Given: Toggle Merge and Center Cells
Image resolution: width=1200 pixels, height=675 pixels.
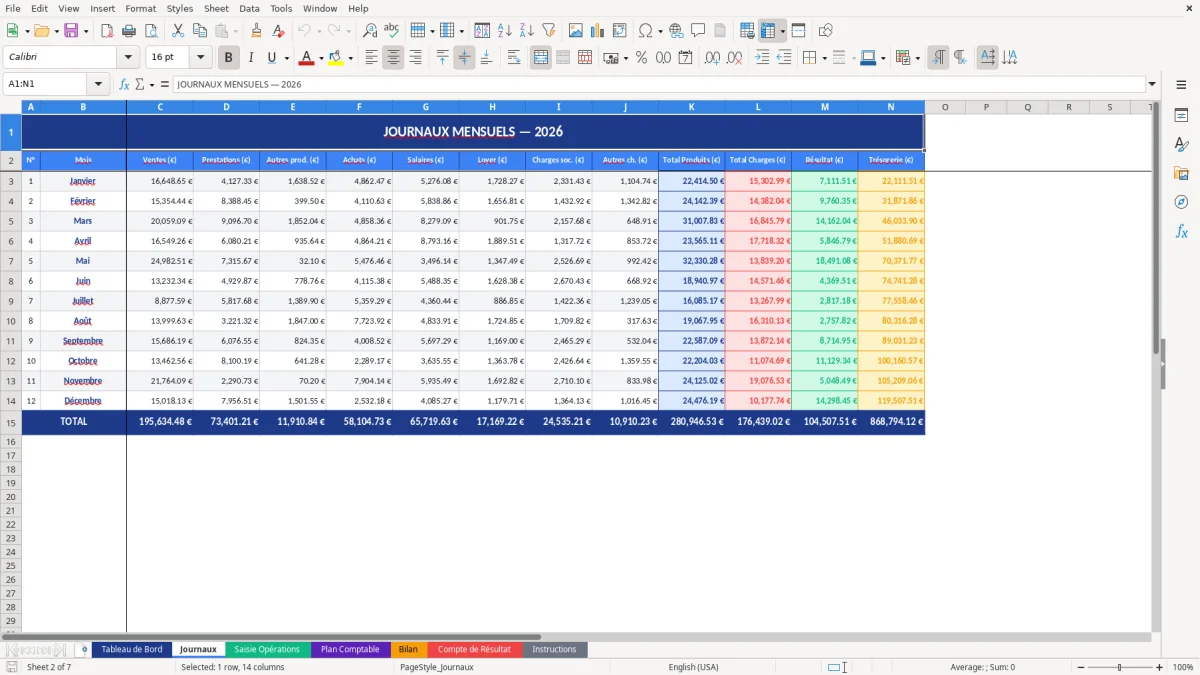Looking at the screenshot, I should click(541, 58).
